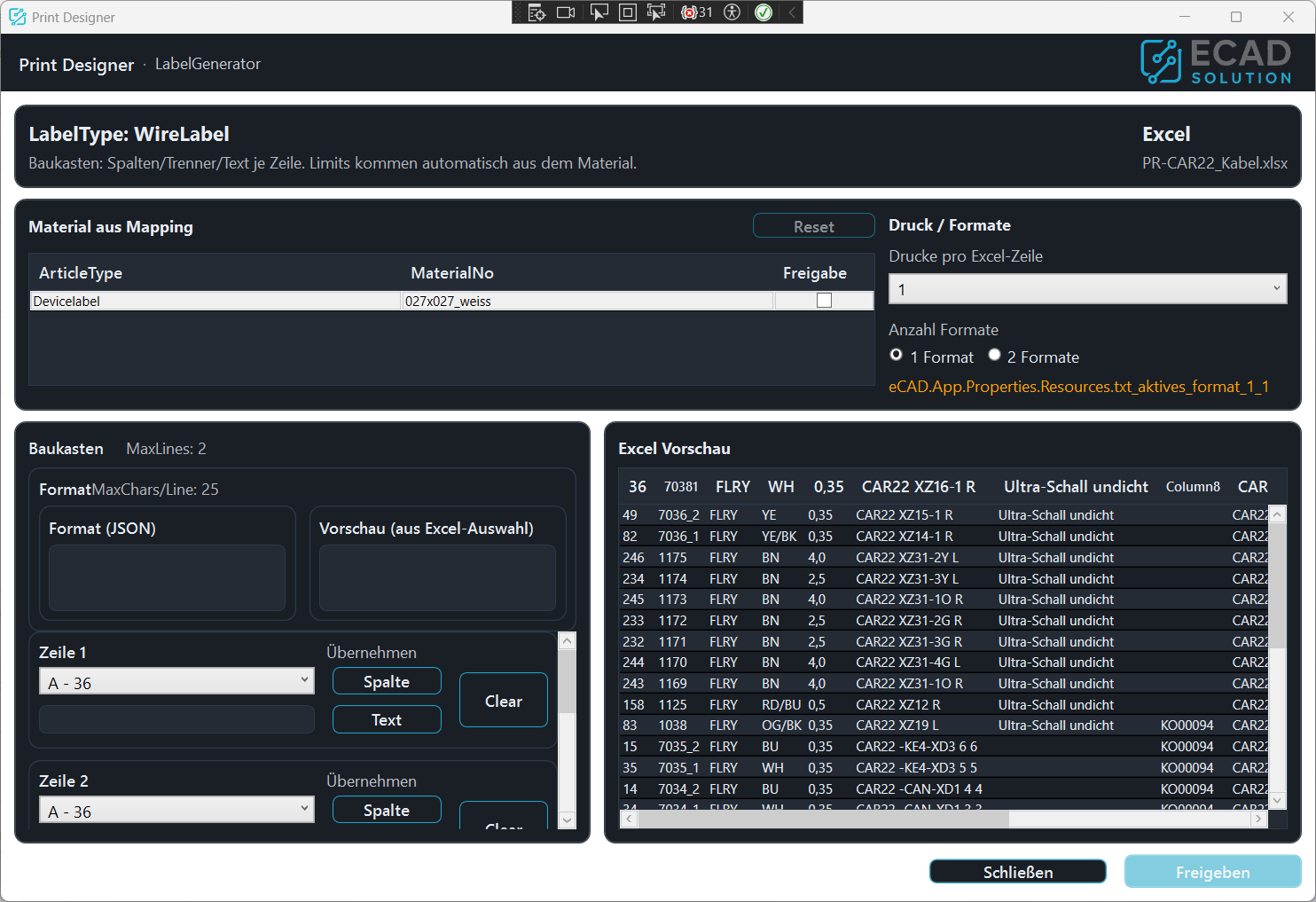Select Excel row 49 with 7036_2
This screenshot has width=1316, height=902.
[944, 514]
